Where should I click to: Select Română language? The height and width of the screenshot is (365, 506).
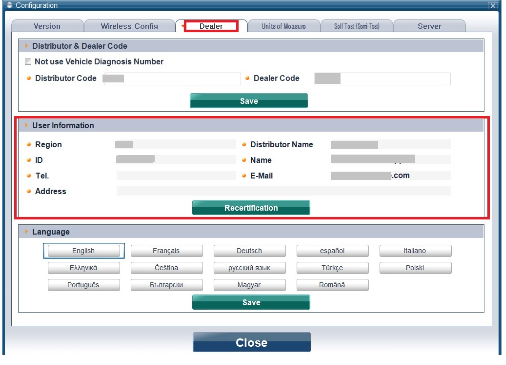[x=332, y=285]
